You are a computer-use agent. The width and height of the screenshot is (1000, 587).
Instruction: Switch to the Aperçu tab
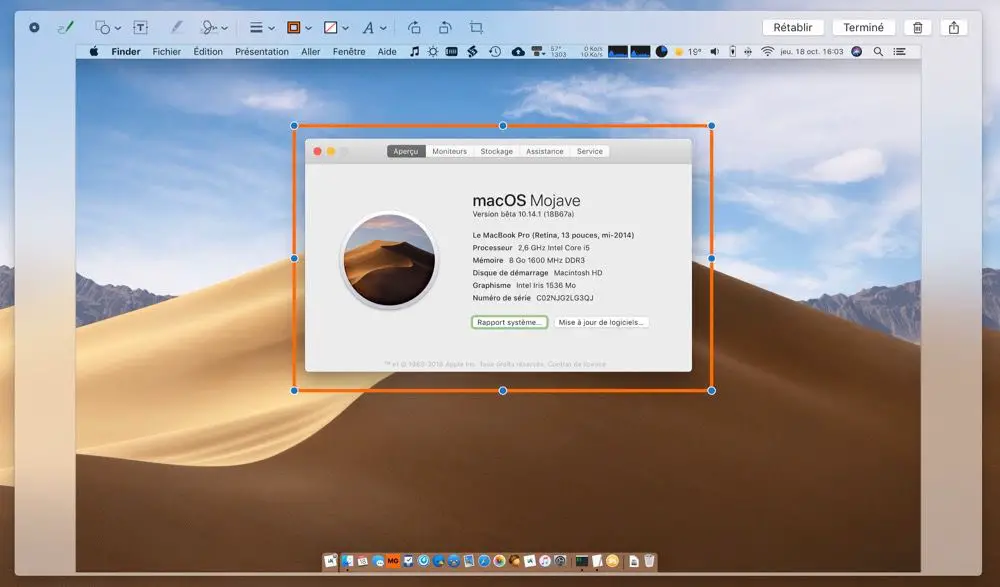(406, 151)
